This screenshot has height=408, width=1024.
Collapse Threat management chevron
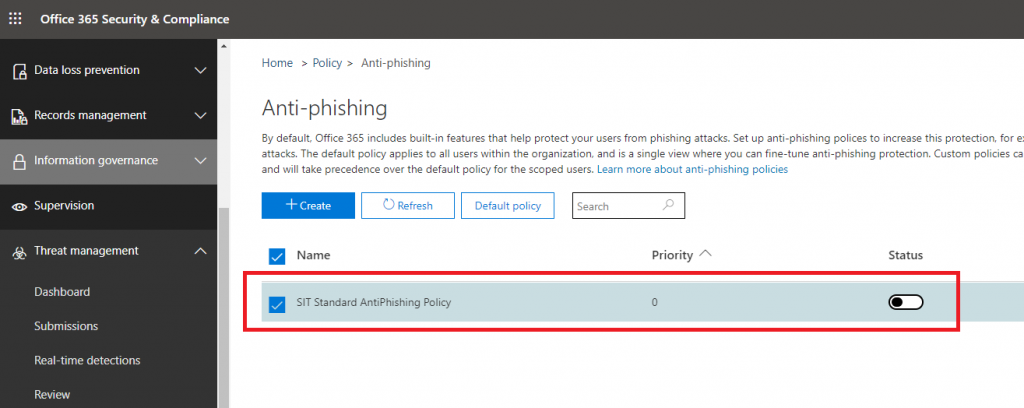pyautogui.click(x=200, y=251)
